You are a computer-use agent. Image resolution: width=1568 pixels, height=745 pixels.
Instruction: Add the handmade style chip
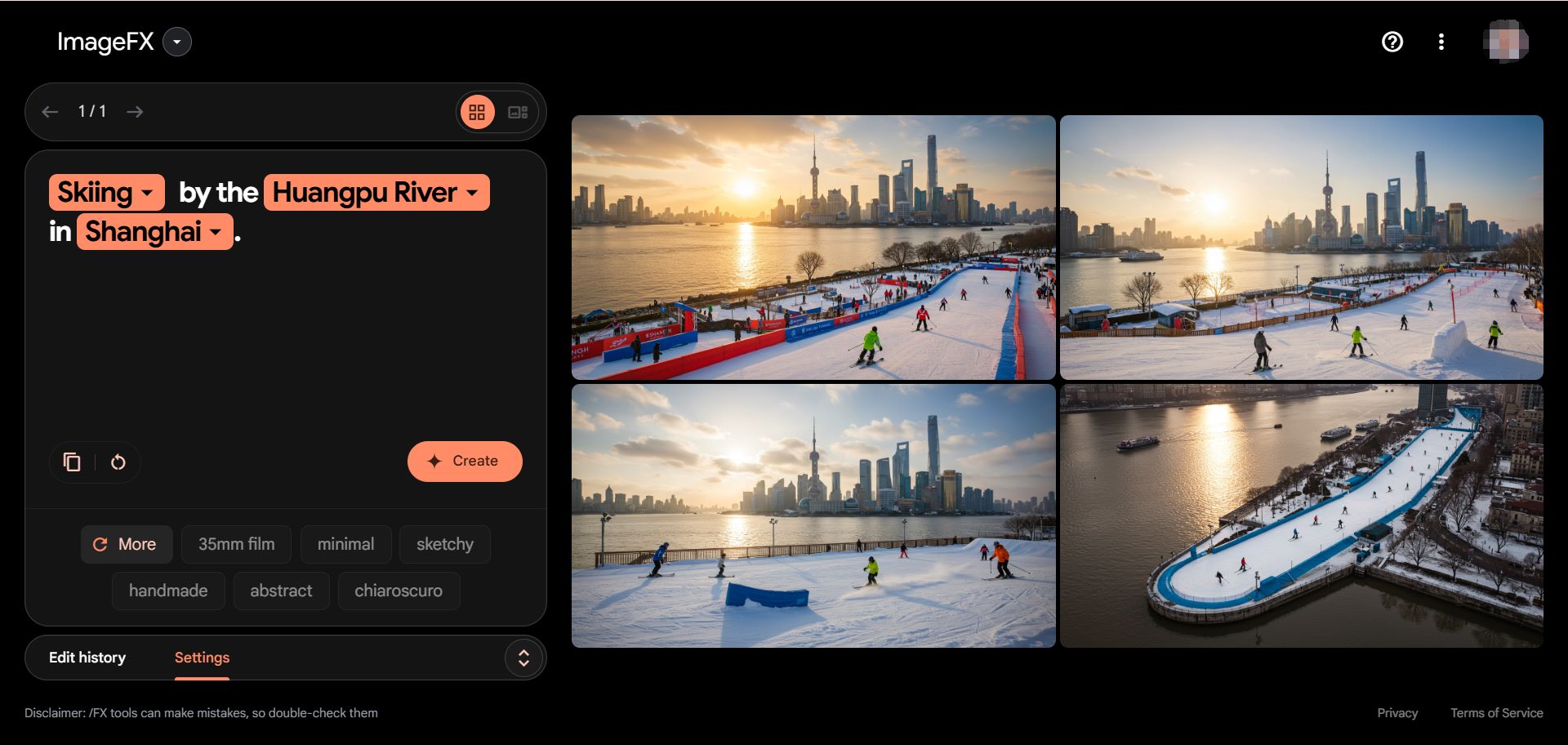coord(168,591)
